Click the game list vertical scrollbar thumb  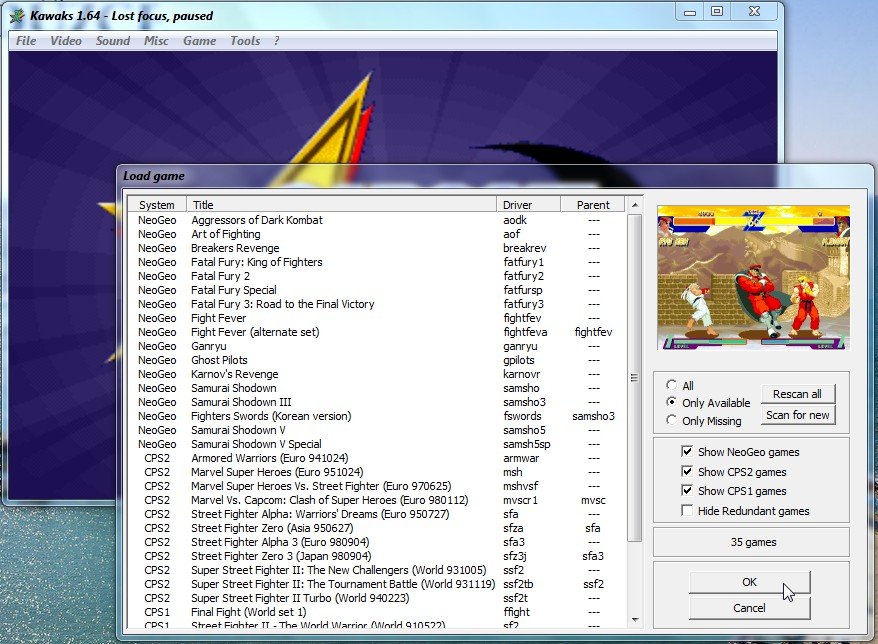(x=634, y=377)
